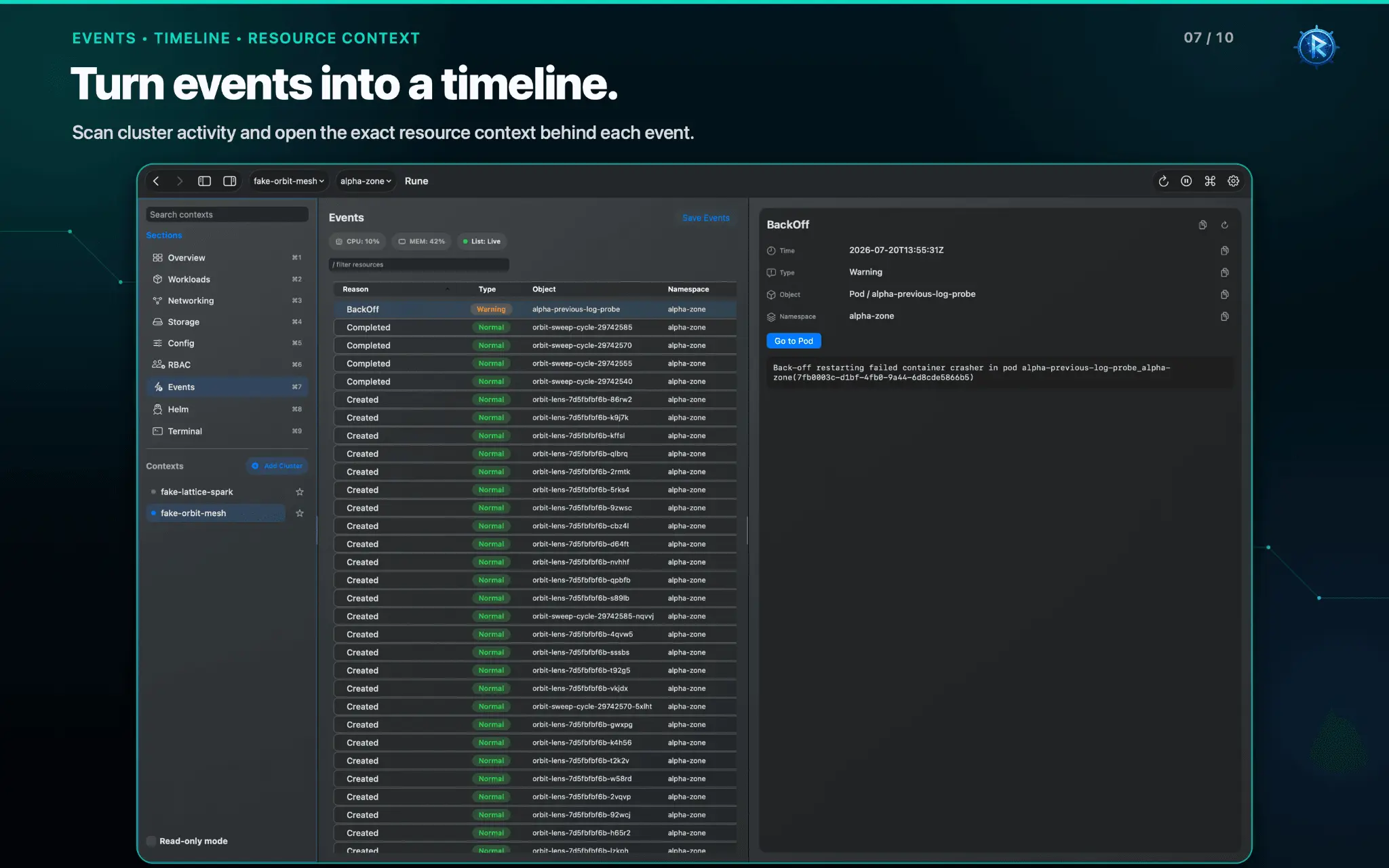Screen dimensions: 1389x868
Task: Go forward using the right chevron
Action: [180, 181]
